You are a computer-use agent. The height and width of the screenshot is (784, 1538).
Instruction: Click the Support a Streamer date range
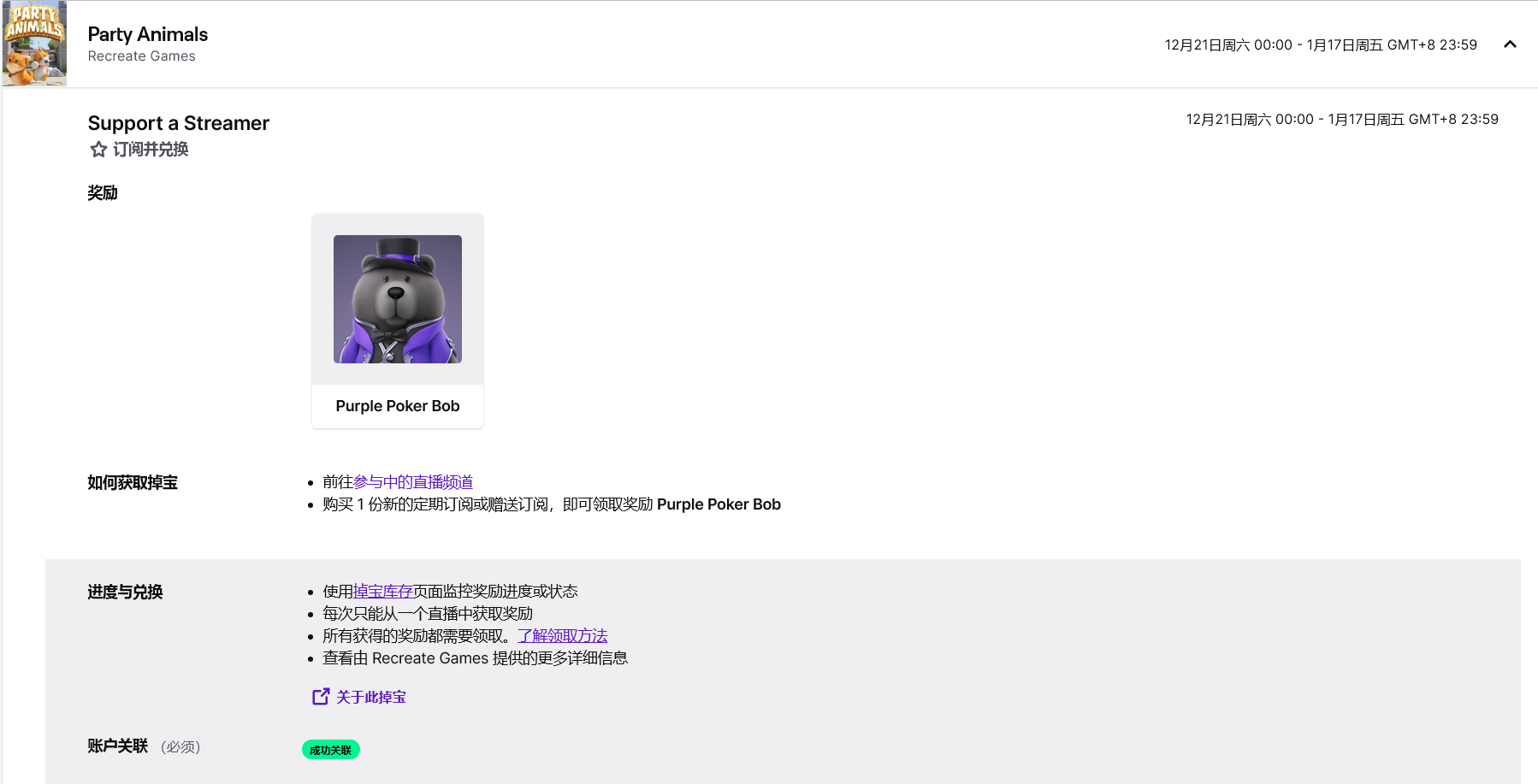1342,120
